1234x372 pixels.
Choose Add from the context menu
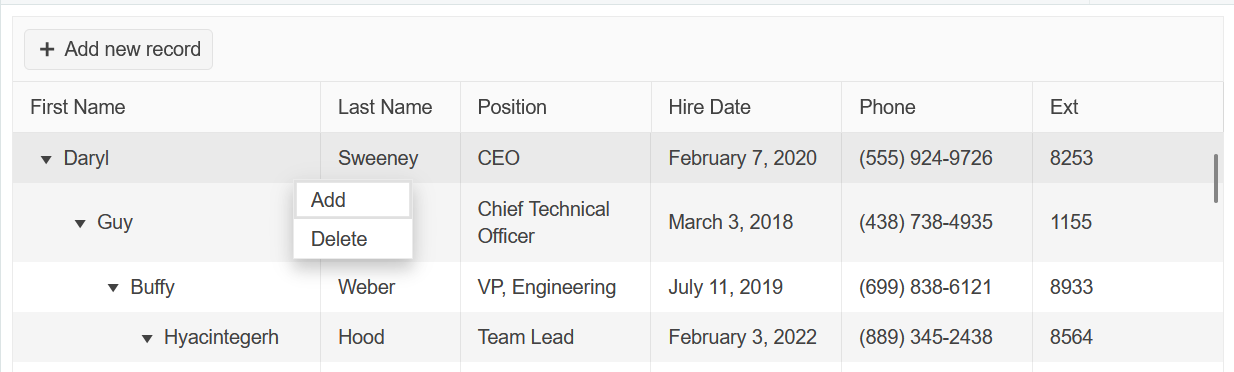[353, 200]
